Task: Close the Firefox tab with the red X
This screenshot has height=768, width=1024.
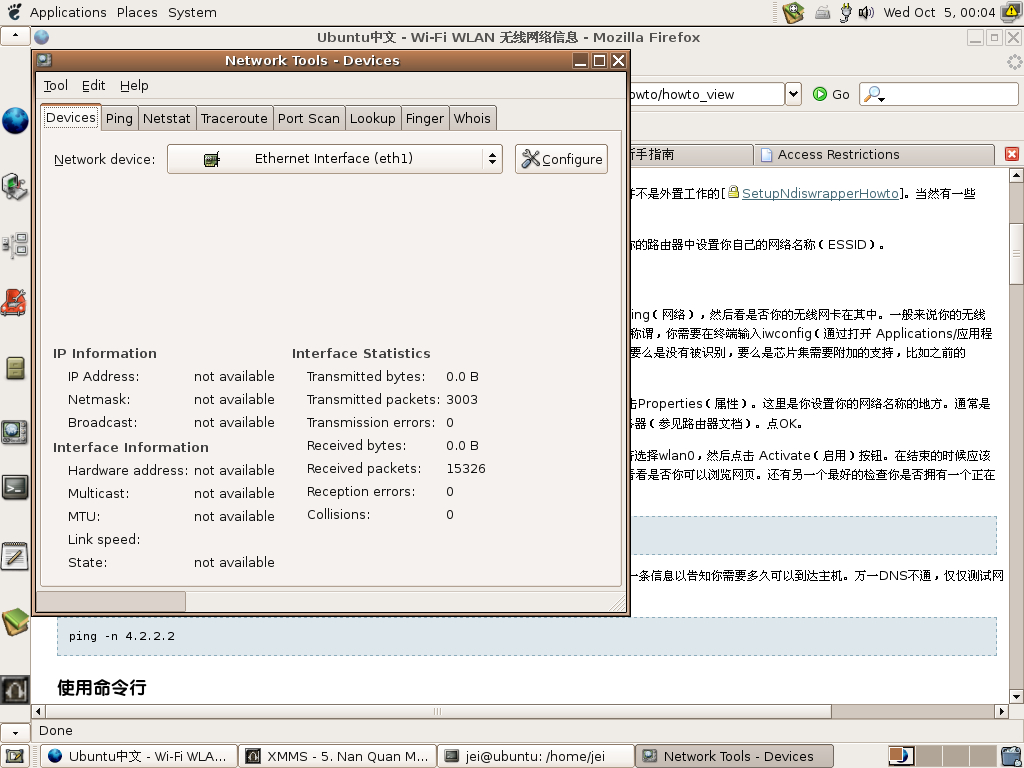Action: [1012, 154]
